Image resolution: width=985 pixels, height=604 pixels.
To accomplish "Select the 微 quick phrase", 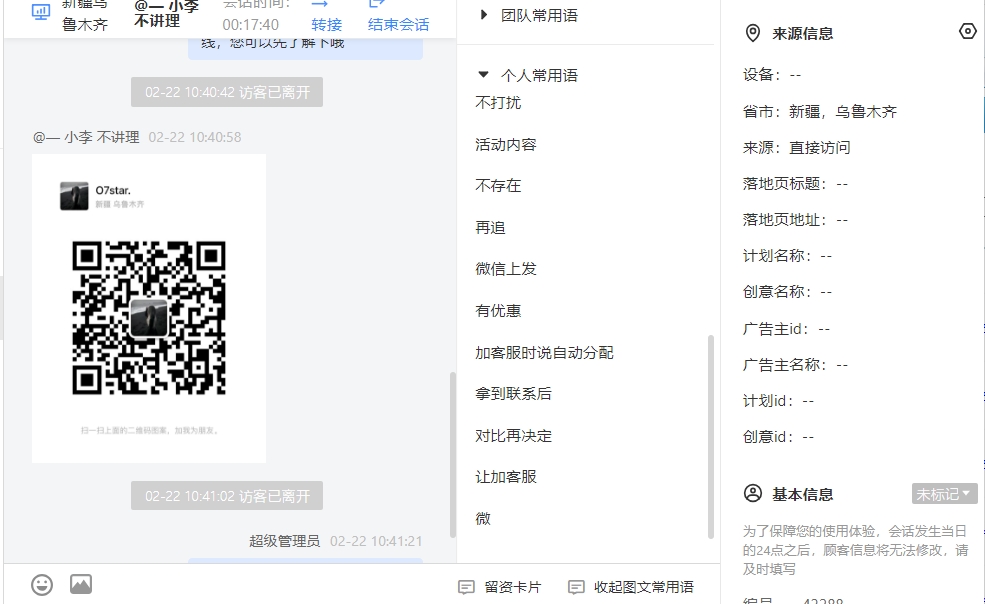I will [483, 519].
